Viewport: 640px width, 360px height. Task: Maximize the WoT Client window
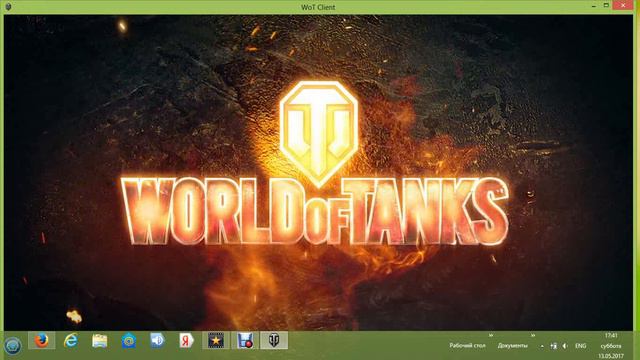click(607, 6)
